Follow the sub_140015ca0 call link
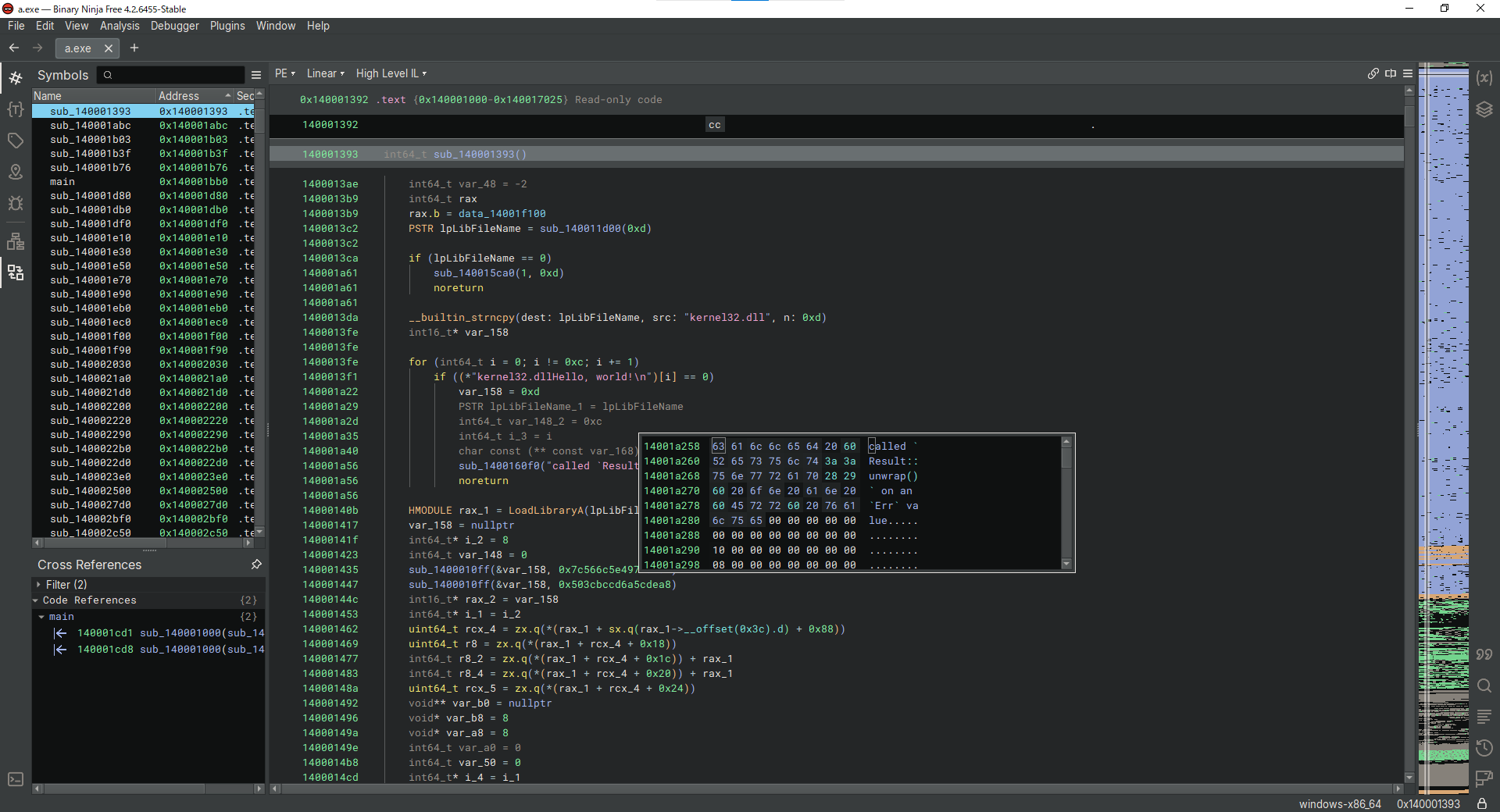1500x812 pixels. 474,273
